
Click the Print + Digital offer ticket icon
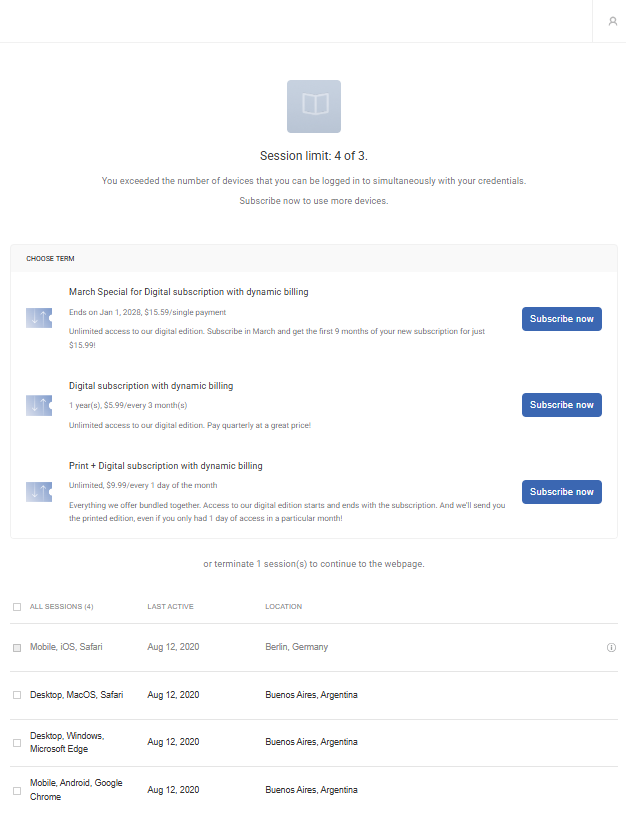click(39, 492)
